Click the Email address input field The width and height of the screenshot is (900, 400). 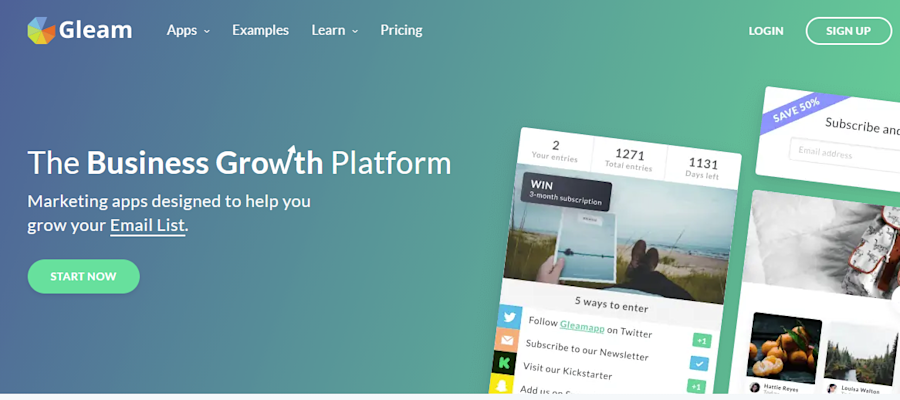[x=844, y=154]
